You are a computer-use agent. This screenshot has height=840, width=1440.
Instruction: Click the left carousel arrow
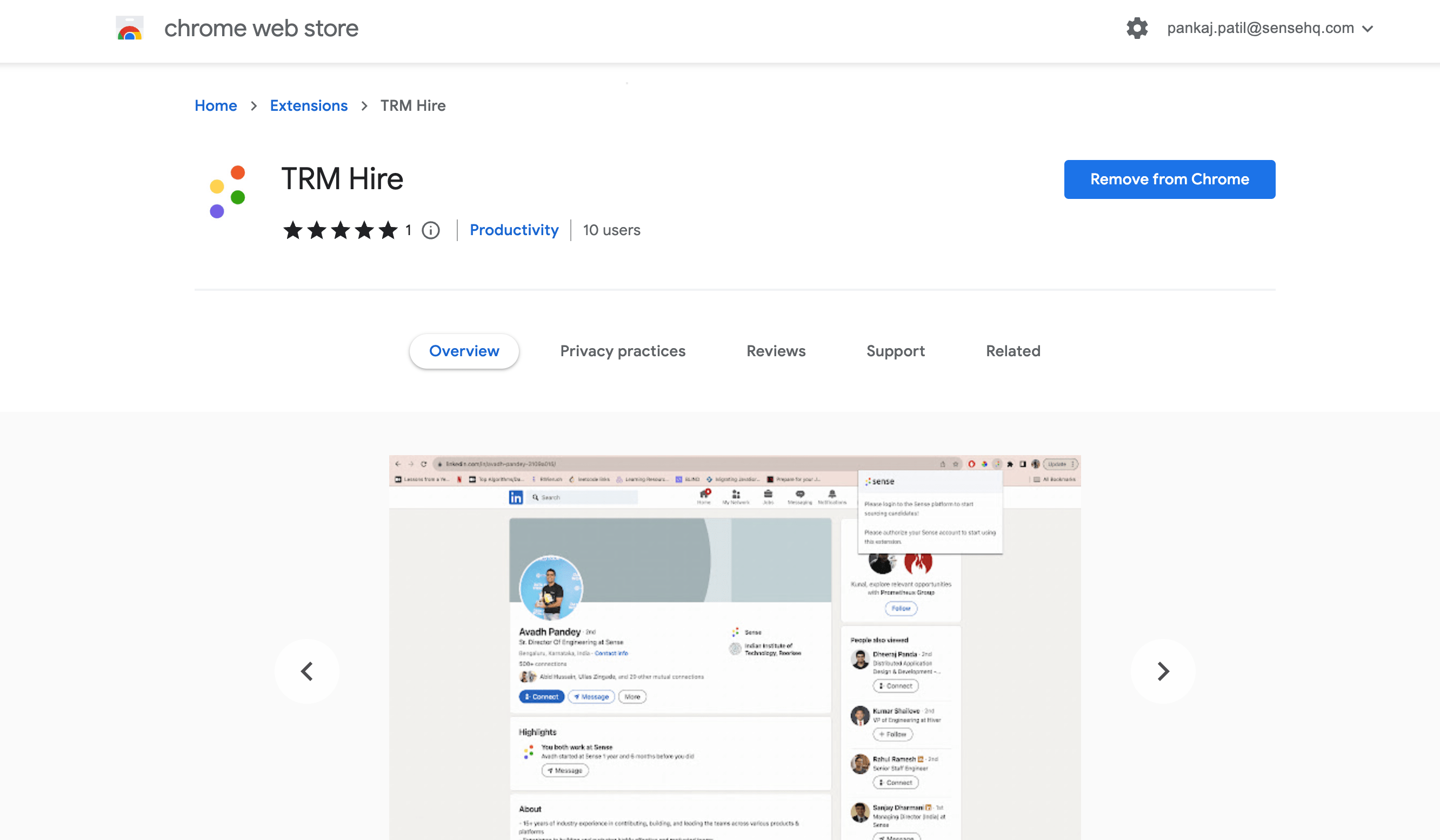click(x=307, y=671)
